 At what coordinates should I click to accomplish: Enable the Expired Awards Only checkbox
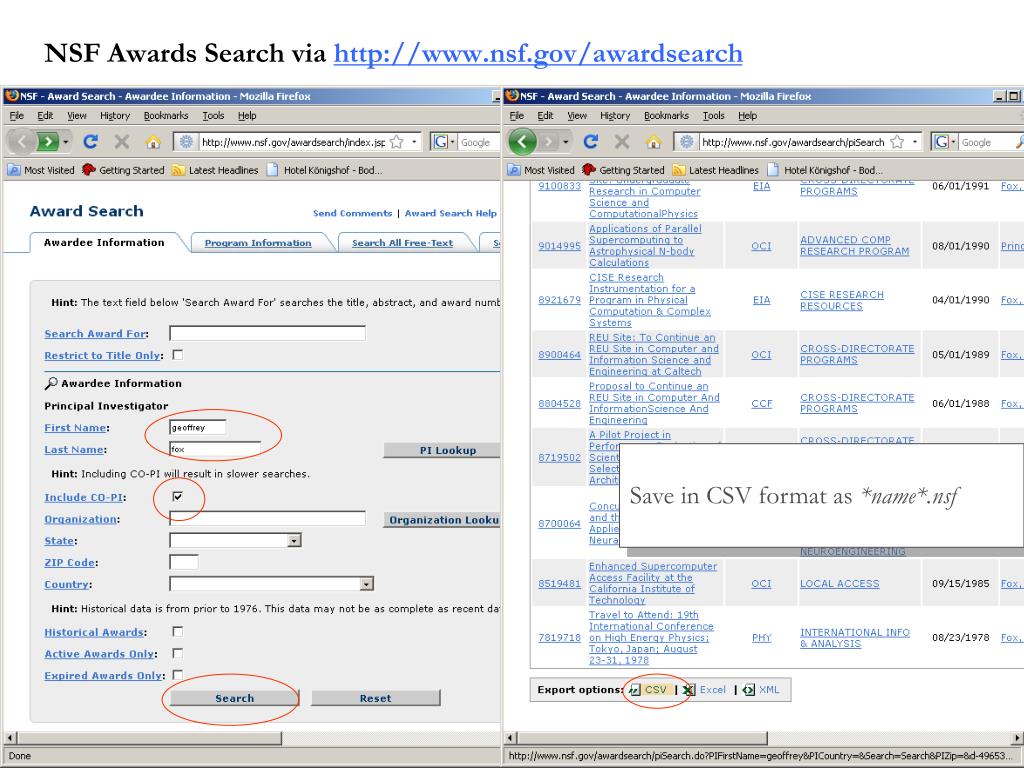[x=178, y=675]
